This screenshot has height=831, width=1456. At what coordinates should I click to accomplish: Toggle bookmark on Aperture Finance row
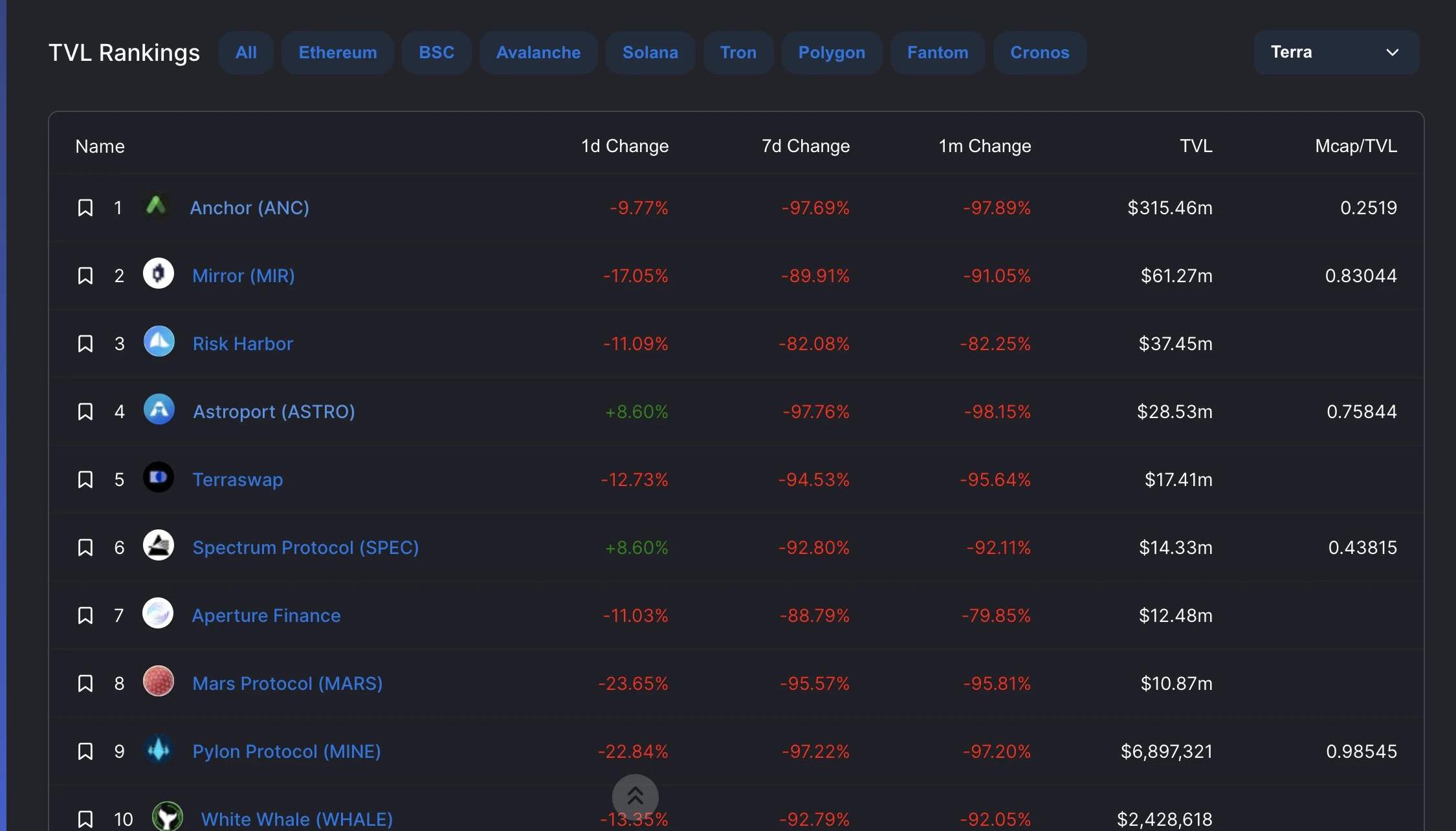pos(85,615)
